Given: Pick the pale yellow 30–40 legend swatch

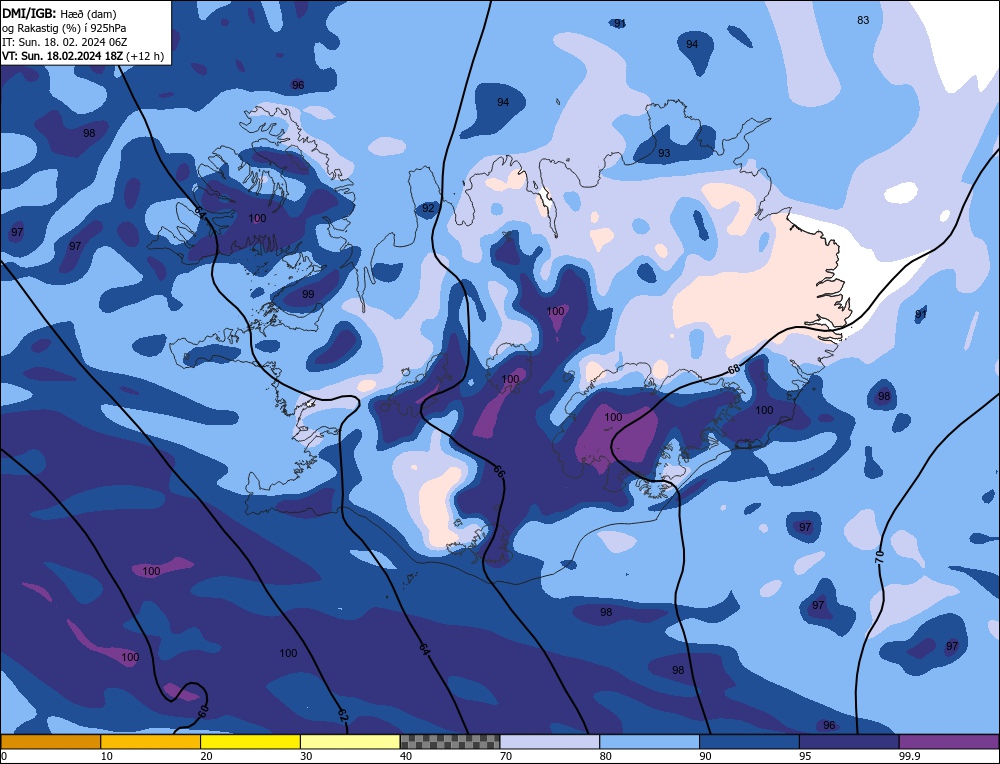Looking at the screenshot, I should pos(350,741).
